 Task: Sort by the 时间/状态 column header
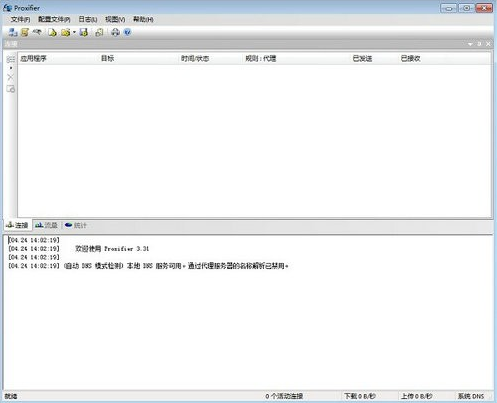point(195,59)
